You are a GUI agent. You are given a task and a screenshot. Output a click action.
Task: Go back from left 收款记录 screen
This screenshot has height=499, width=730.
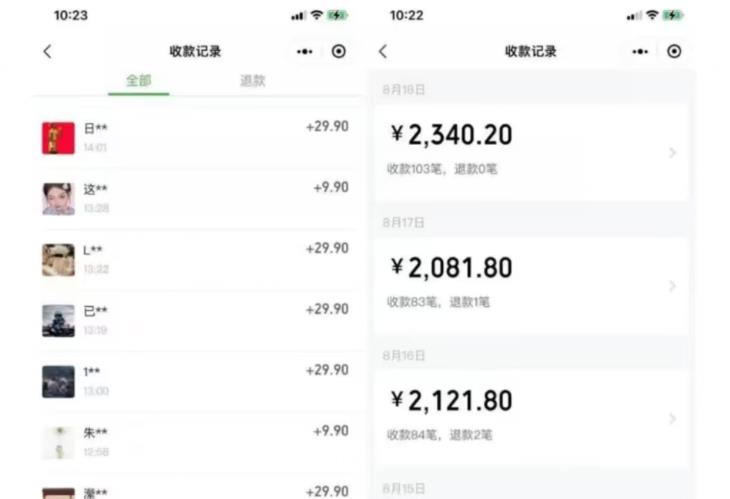pos(47,52)
